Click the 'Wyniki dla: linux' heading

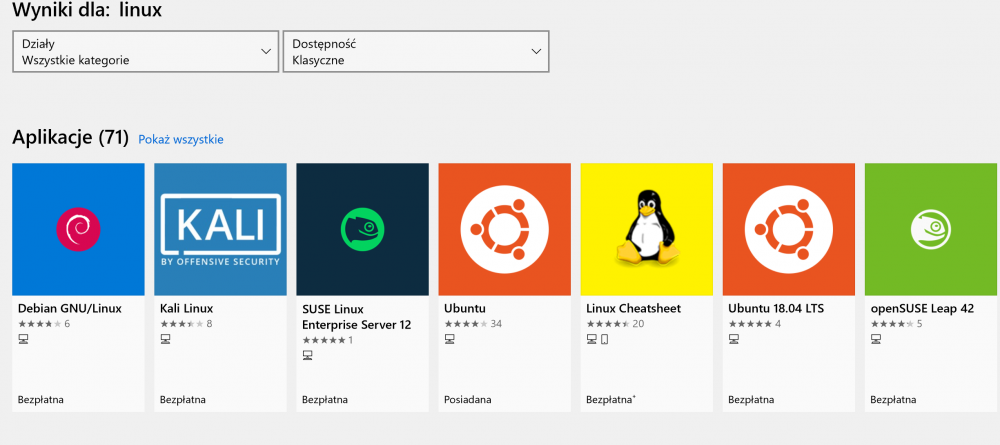click(x=87, y=10)
